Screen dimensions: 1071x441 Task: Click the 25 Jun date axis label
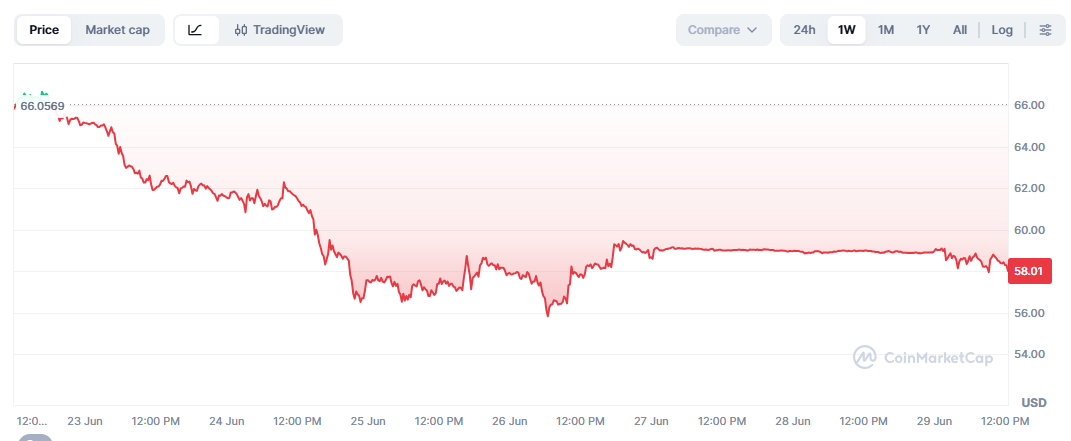[x=367, y=421]
